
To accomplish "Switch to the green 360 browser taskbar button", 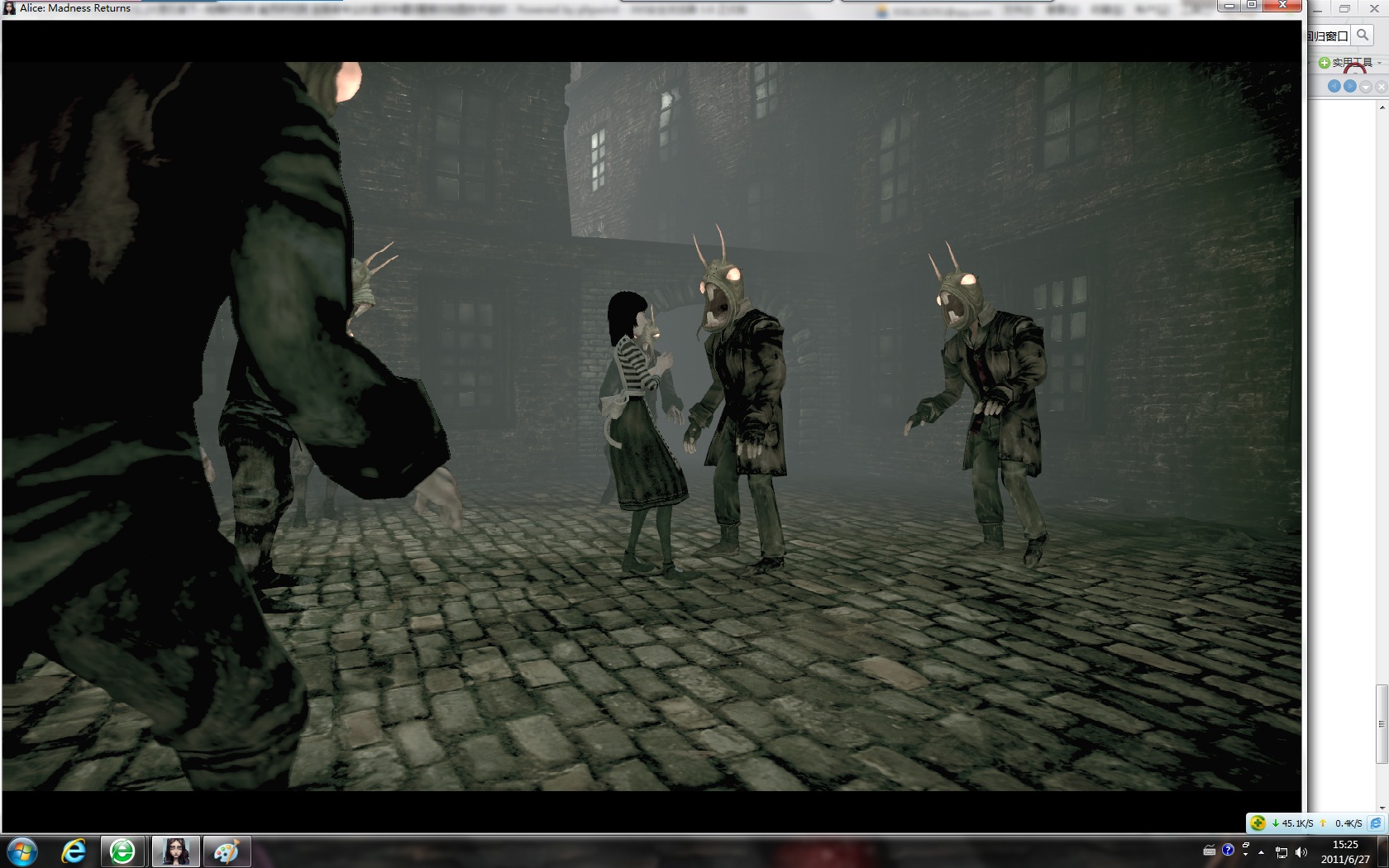I will [x=122, y=851].
